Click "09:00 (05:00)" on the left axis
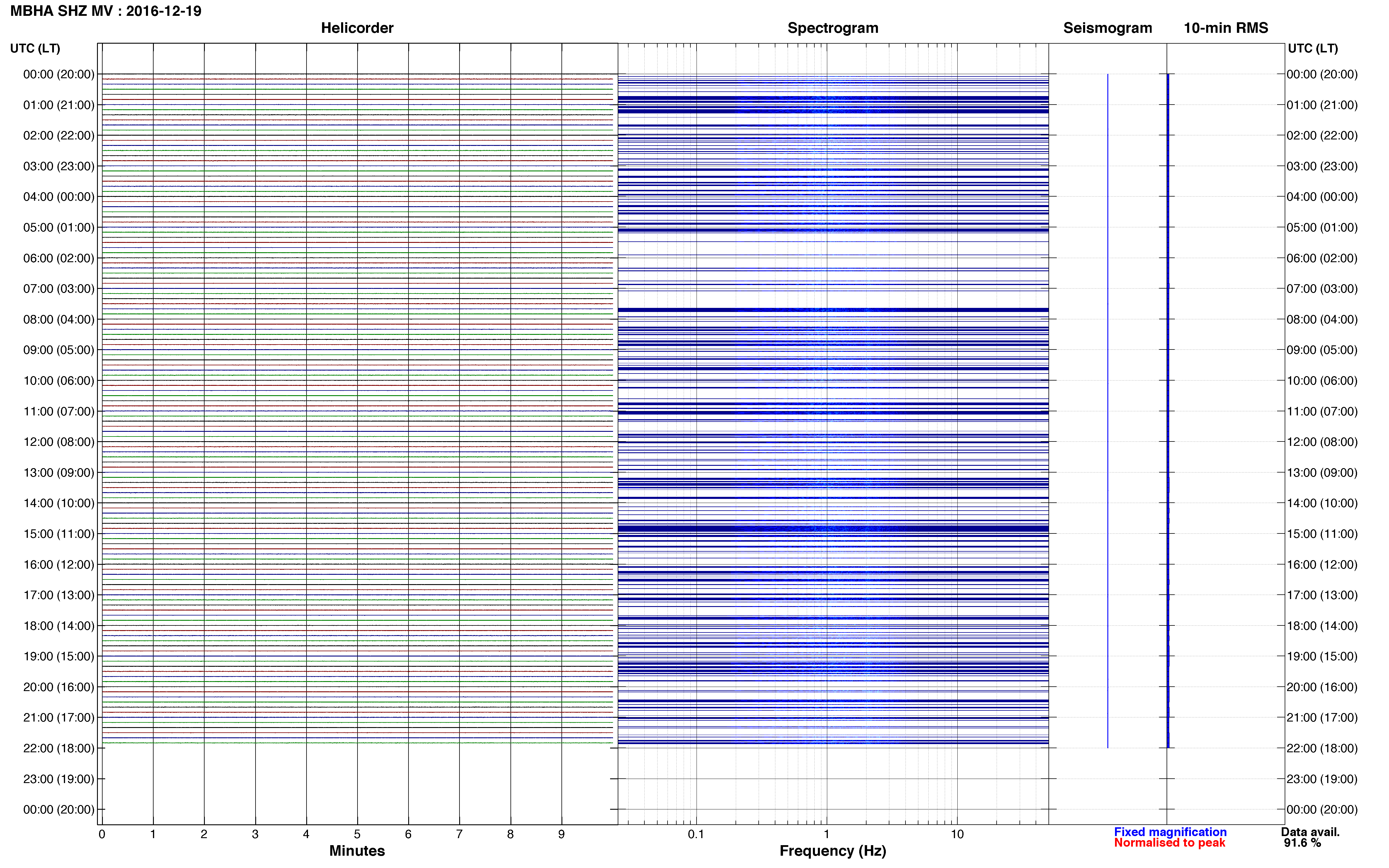Image resolution: width=1389 pixels, height=868 pixels. click(x=59, y=349)
